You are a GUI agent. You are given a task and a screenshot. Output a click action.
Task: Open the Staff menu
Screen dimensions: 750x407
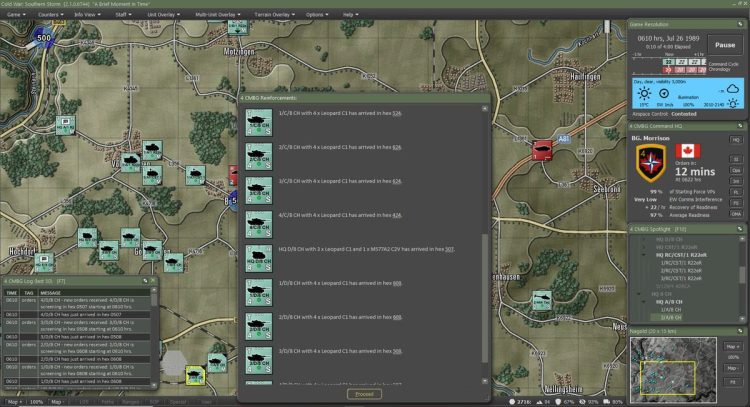tap(122, 15)
